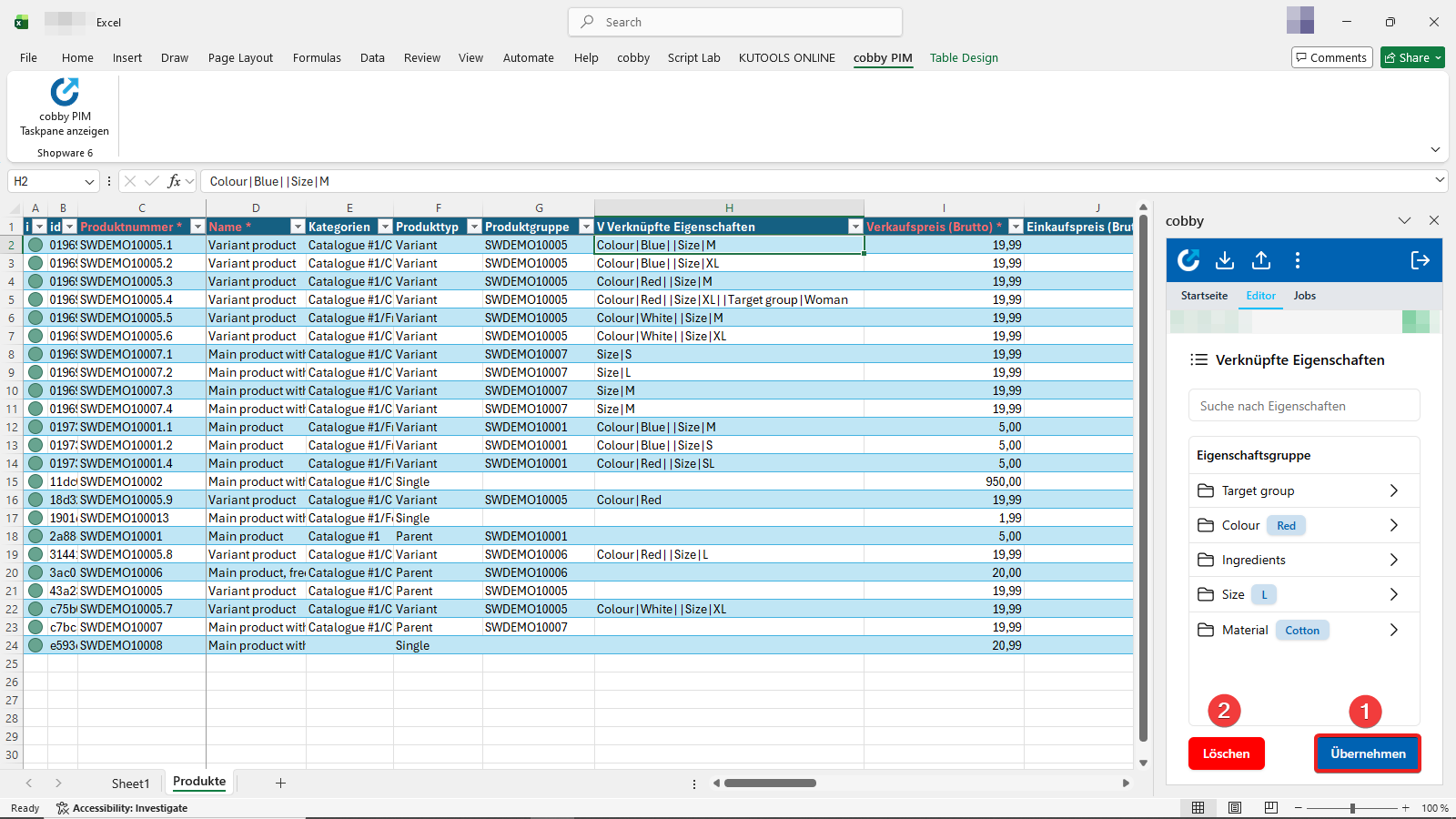Expand the Colour property group chevron
Image resolution: width=1456 pixels, height=819 pixels.
[x=1393, y=525]
